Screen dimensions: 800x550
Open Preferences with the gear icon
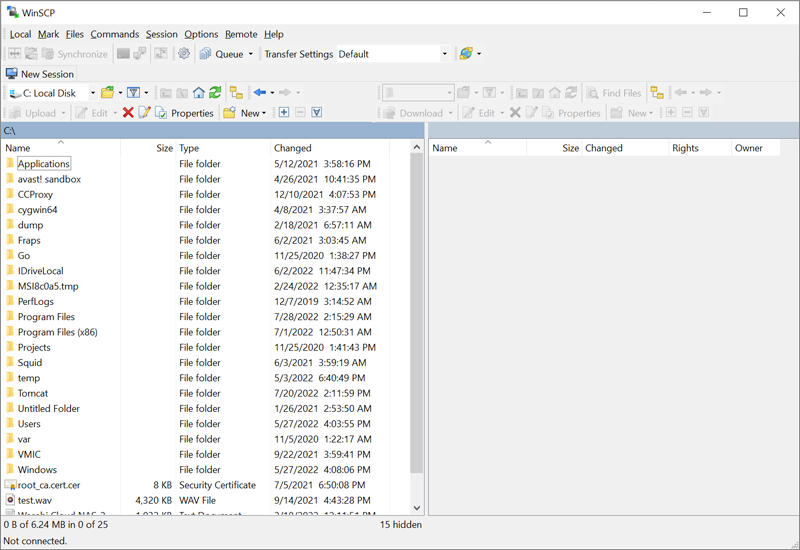[184, 54]
